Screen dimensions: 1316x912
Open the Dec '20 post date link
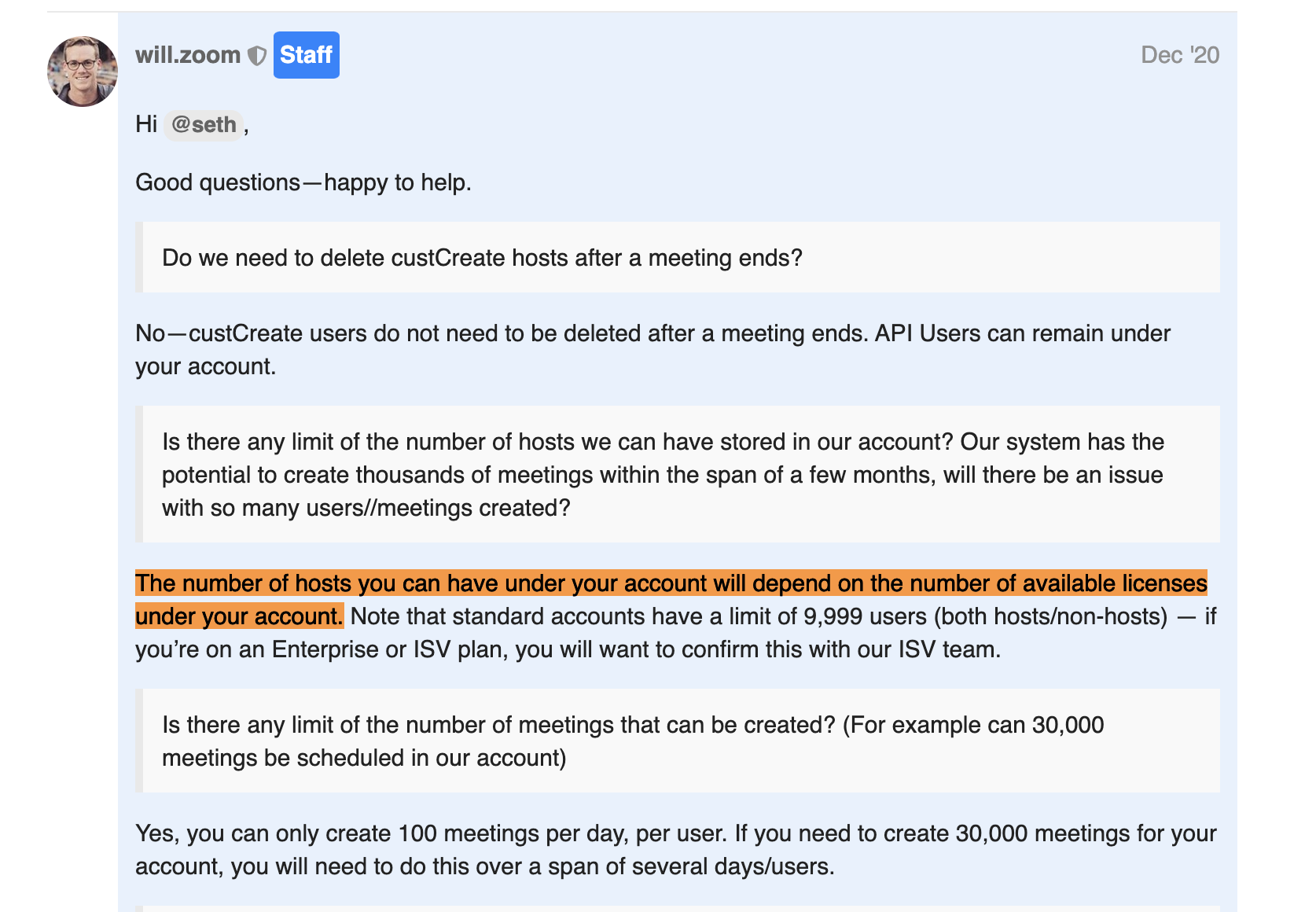pyautogui.click(x=1180, y=55)
